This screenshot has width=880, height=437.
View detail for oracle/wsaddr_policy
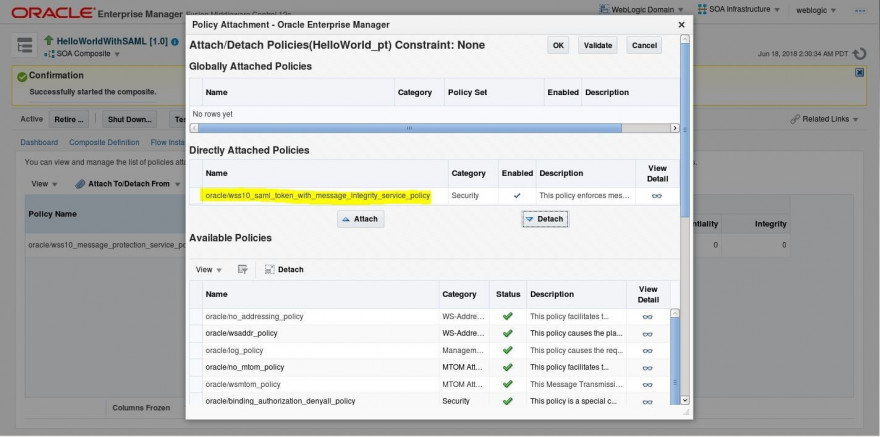pyautogui.click(x=648, y=334)
